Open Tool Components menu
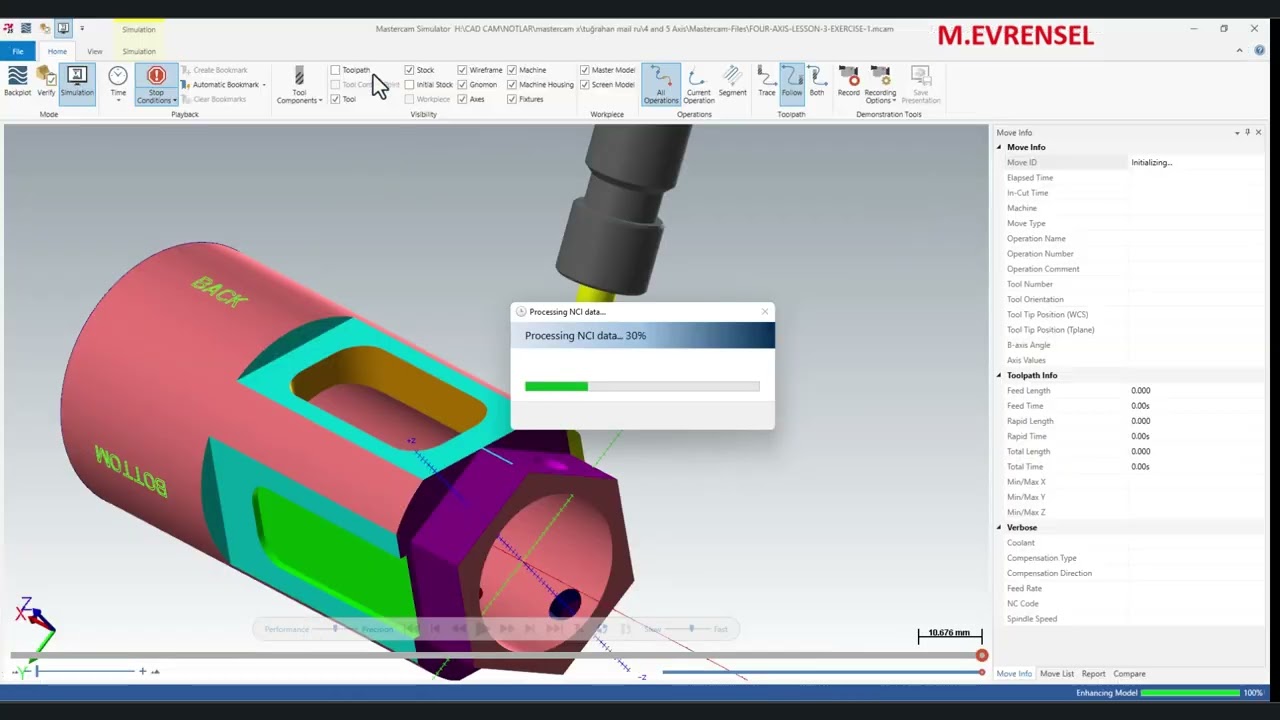 pos(299,85)
